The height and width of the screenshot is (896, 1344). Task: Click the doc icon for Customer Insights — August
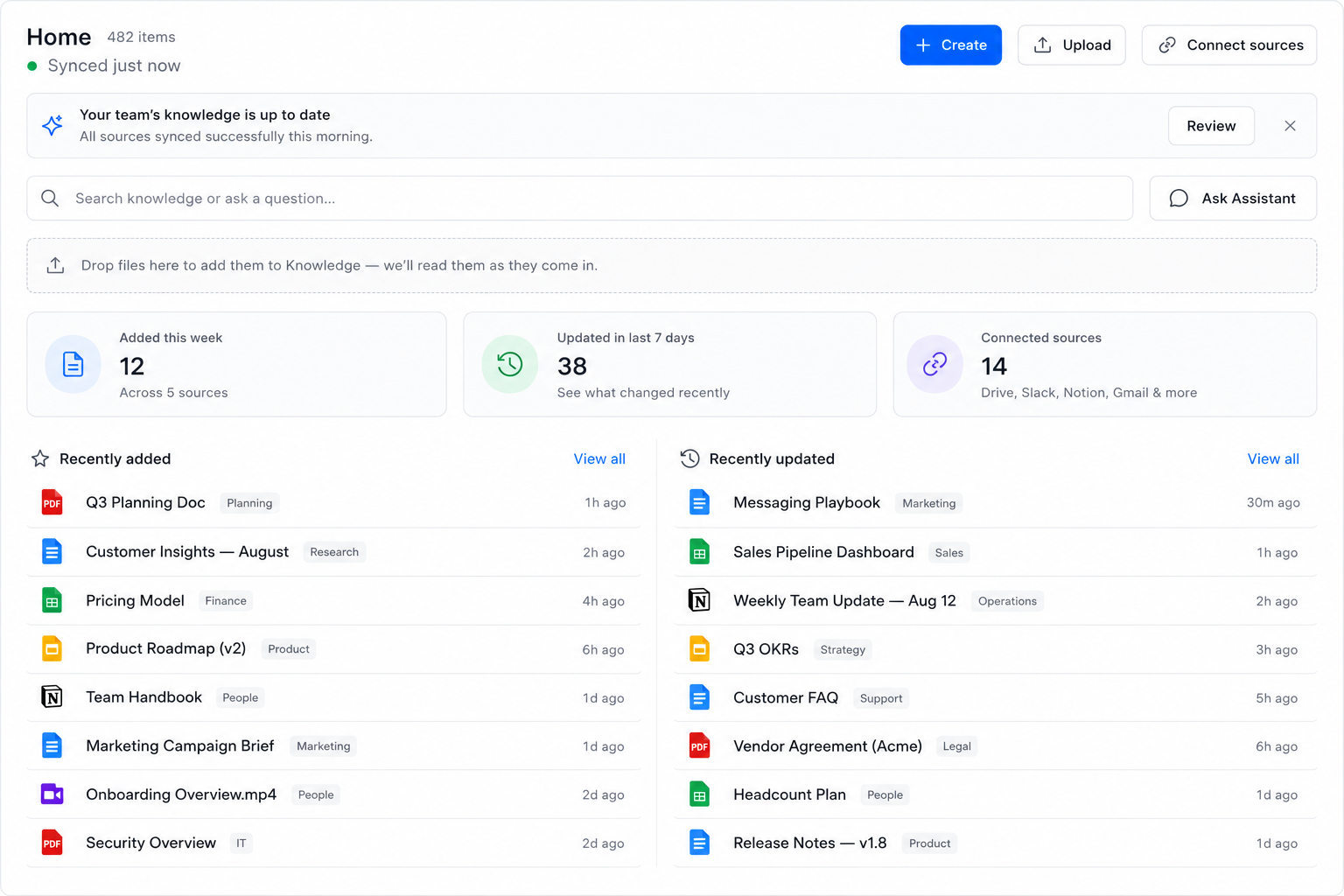pyautogui.click(x=52, y=551)
